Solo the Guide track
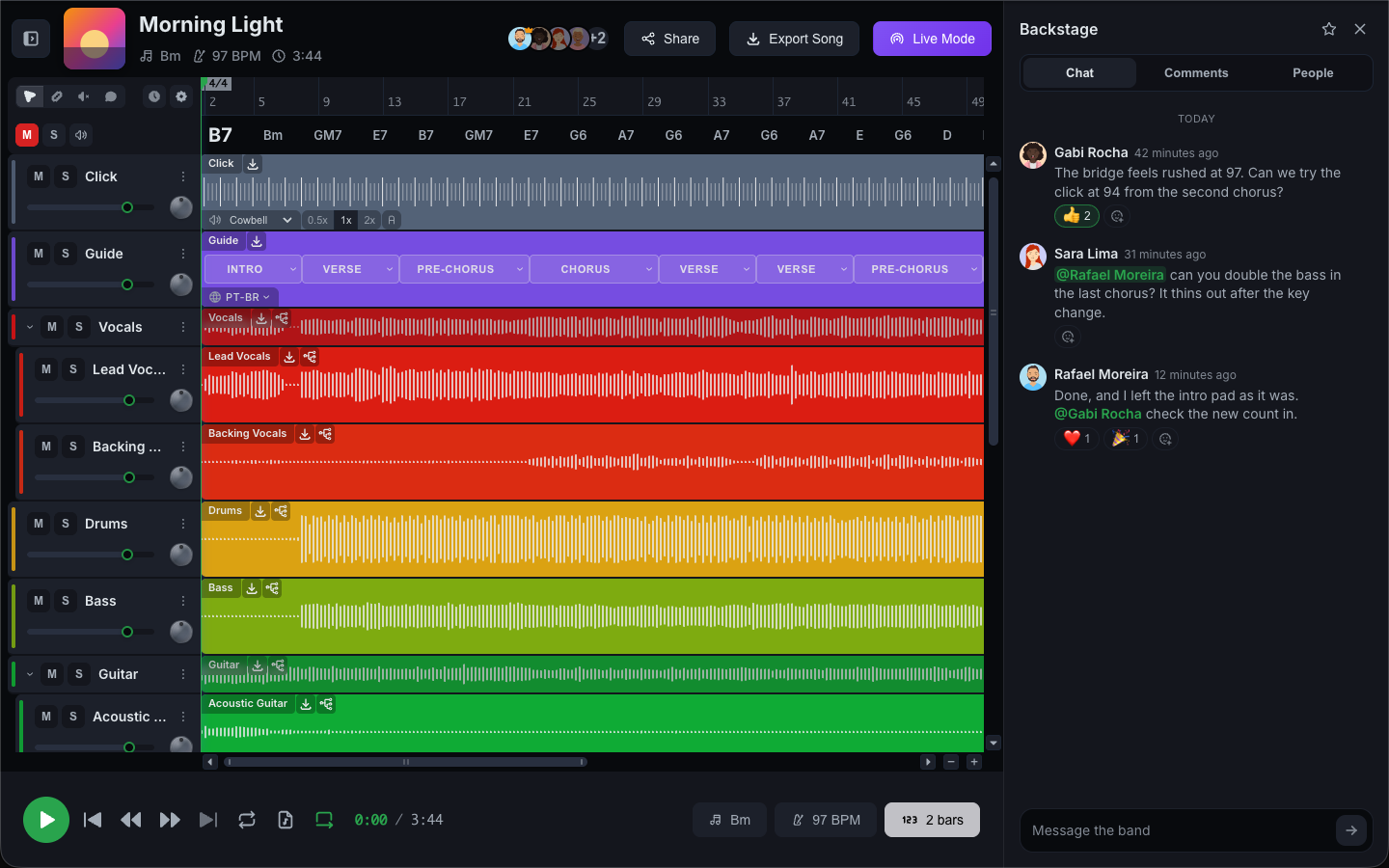 66,254
